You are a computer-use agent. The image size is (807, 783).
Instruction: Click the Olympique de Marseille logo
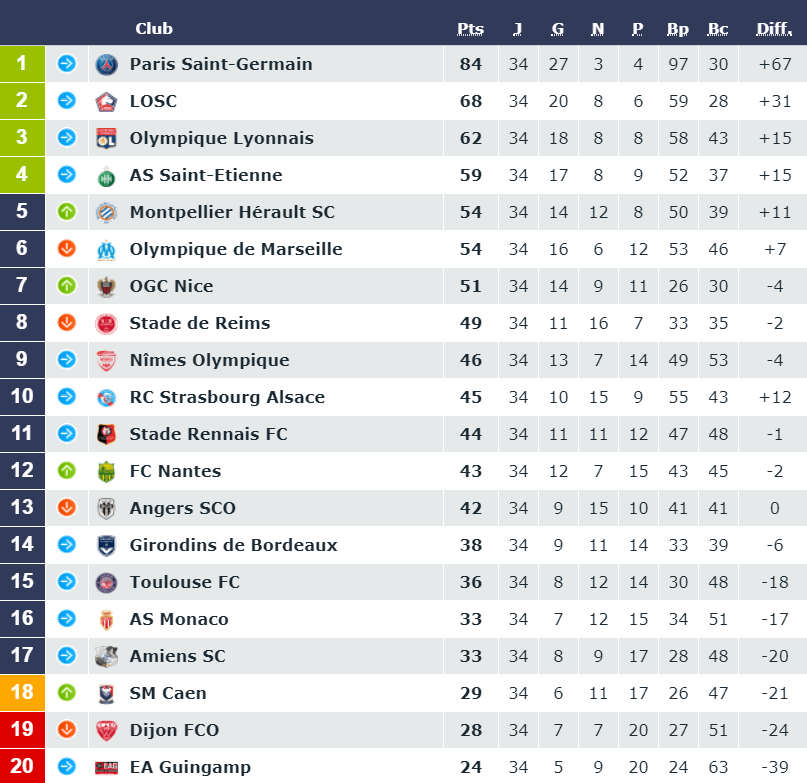pyautogui.click(x=107, y=250)
